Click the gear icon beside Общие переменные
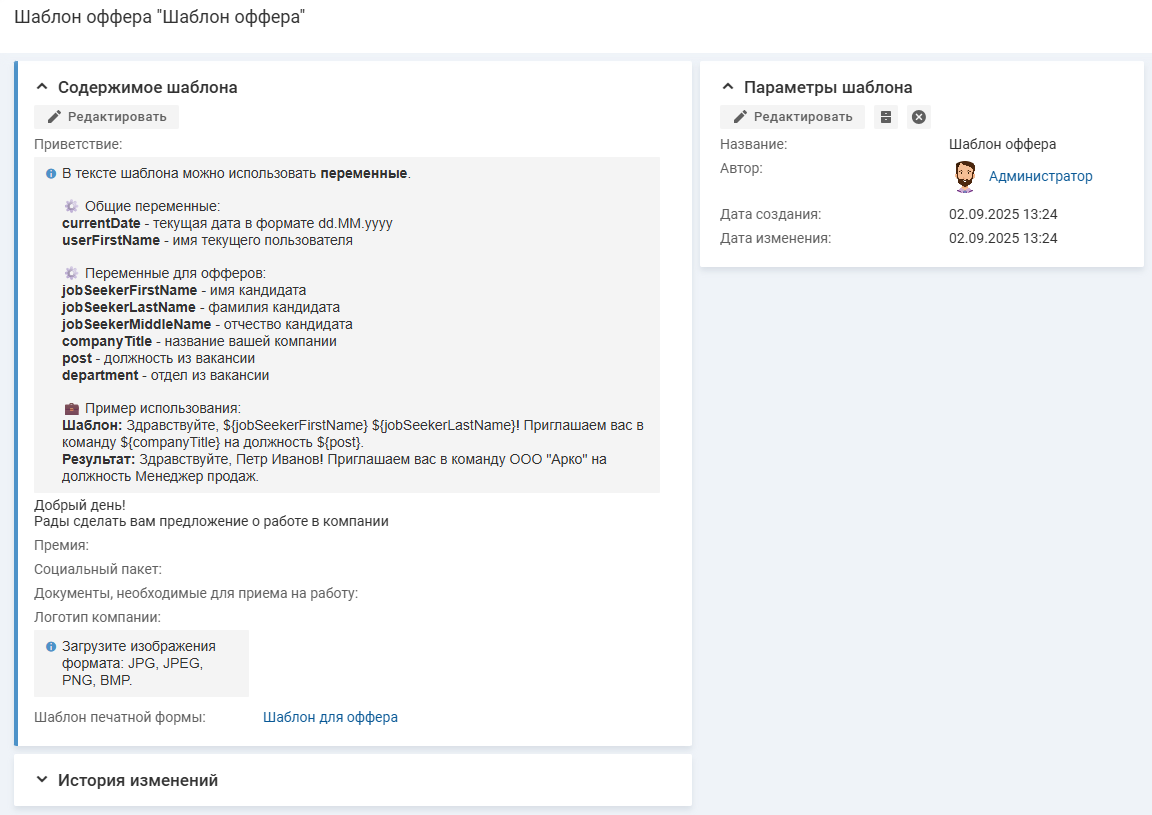Screen dimensions: 1152x815 [71, 207]
